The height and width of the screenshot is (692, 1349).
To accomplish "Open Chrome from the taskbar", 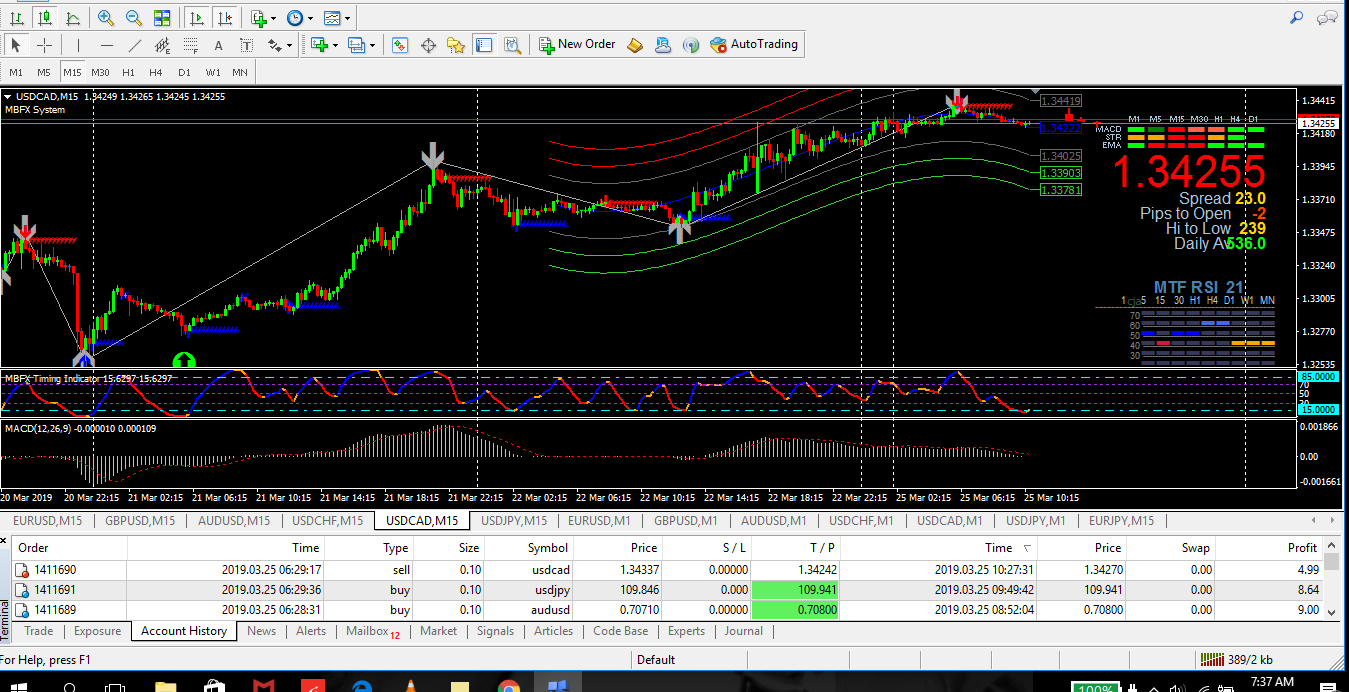I will [x=508, y=685].
